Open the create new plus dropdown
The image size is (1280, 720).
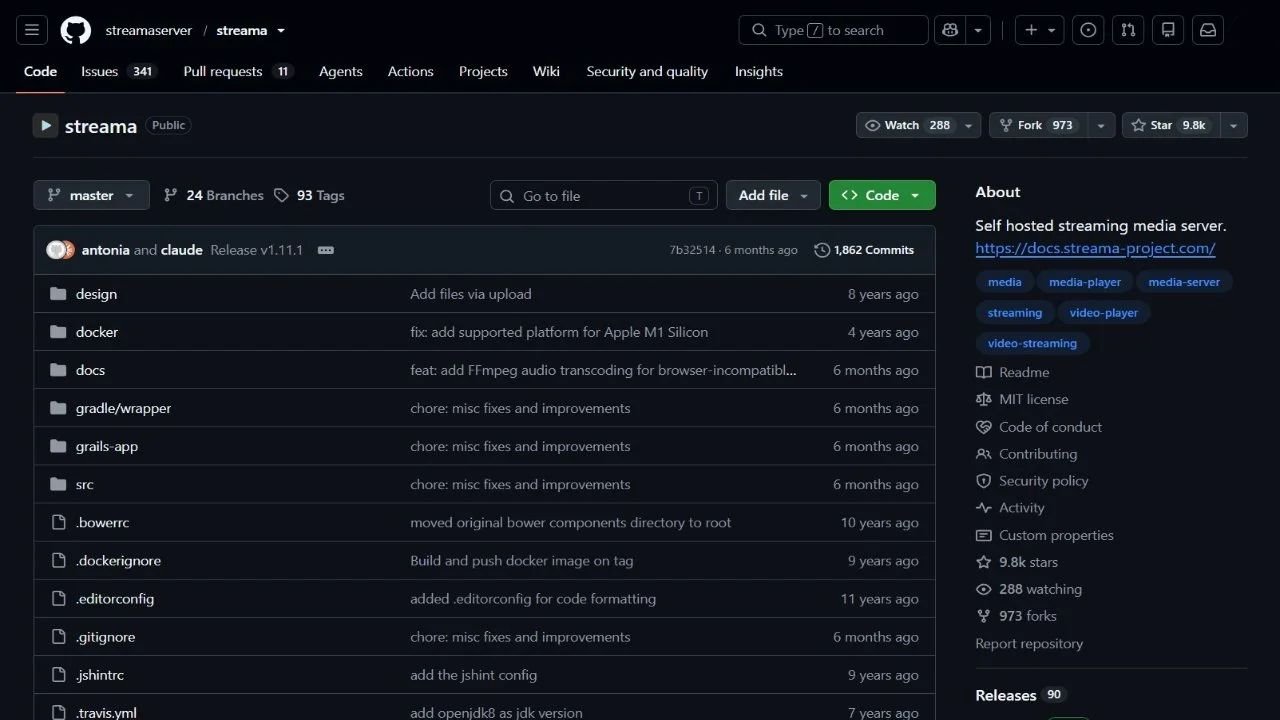[x=1040, y=30]
